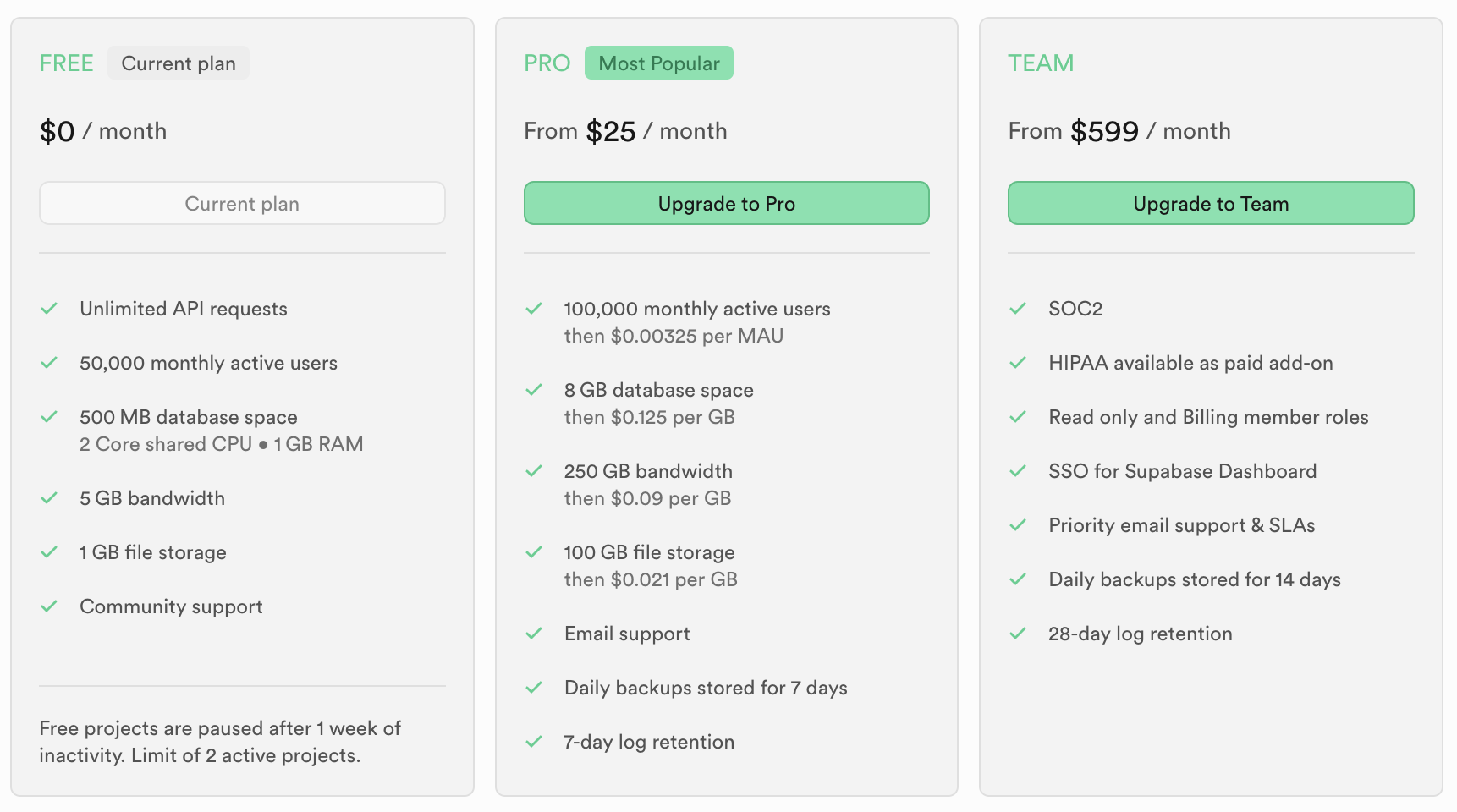Click checkmark icon beside 7-day log retention
Viewport: 1457px width, 812px height.
pos(534,742)
